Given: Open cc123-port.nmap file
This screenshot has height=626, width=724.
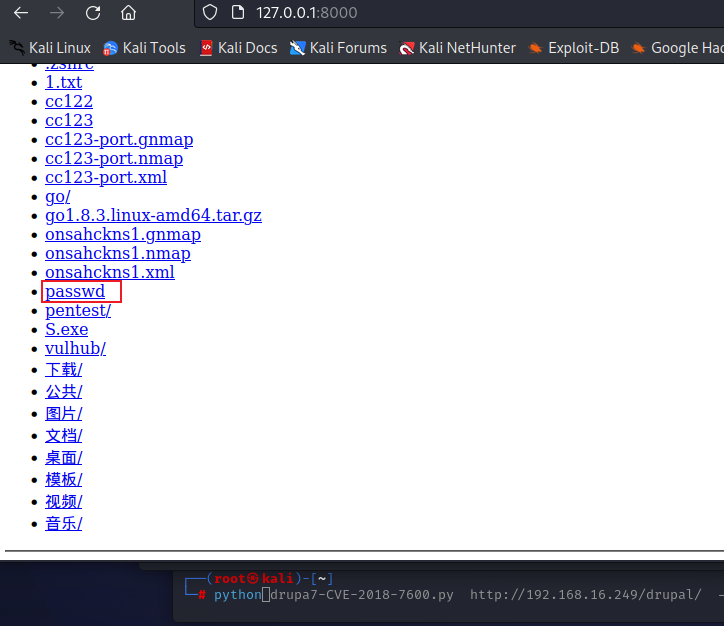Looking at the screenshot, I should tap(114, 158).
